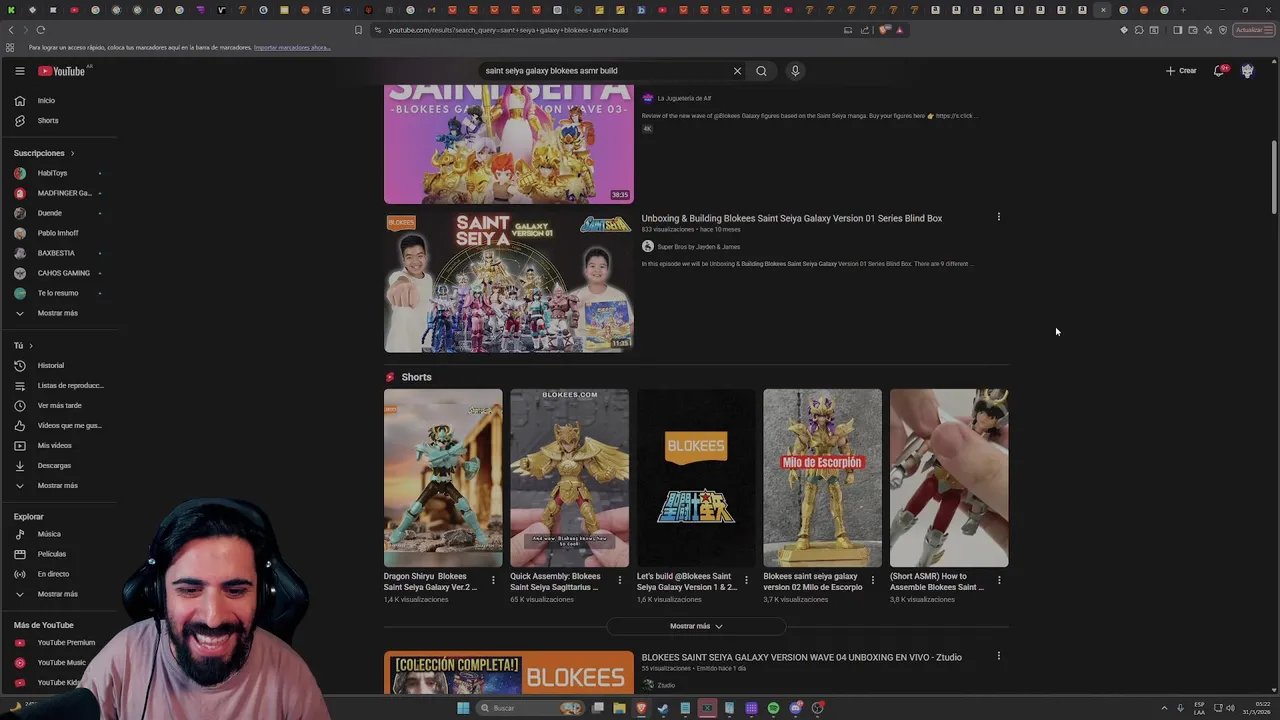Play the Blokees Galaxy Wave 03 thumbnail
Viewport: 1280px width, 720px height.
pyautogui.click(x=509, y=144)
